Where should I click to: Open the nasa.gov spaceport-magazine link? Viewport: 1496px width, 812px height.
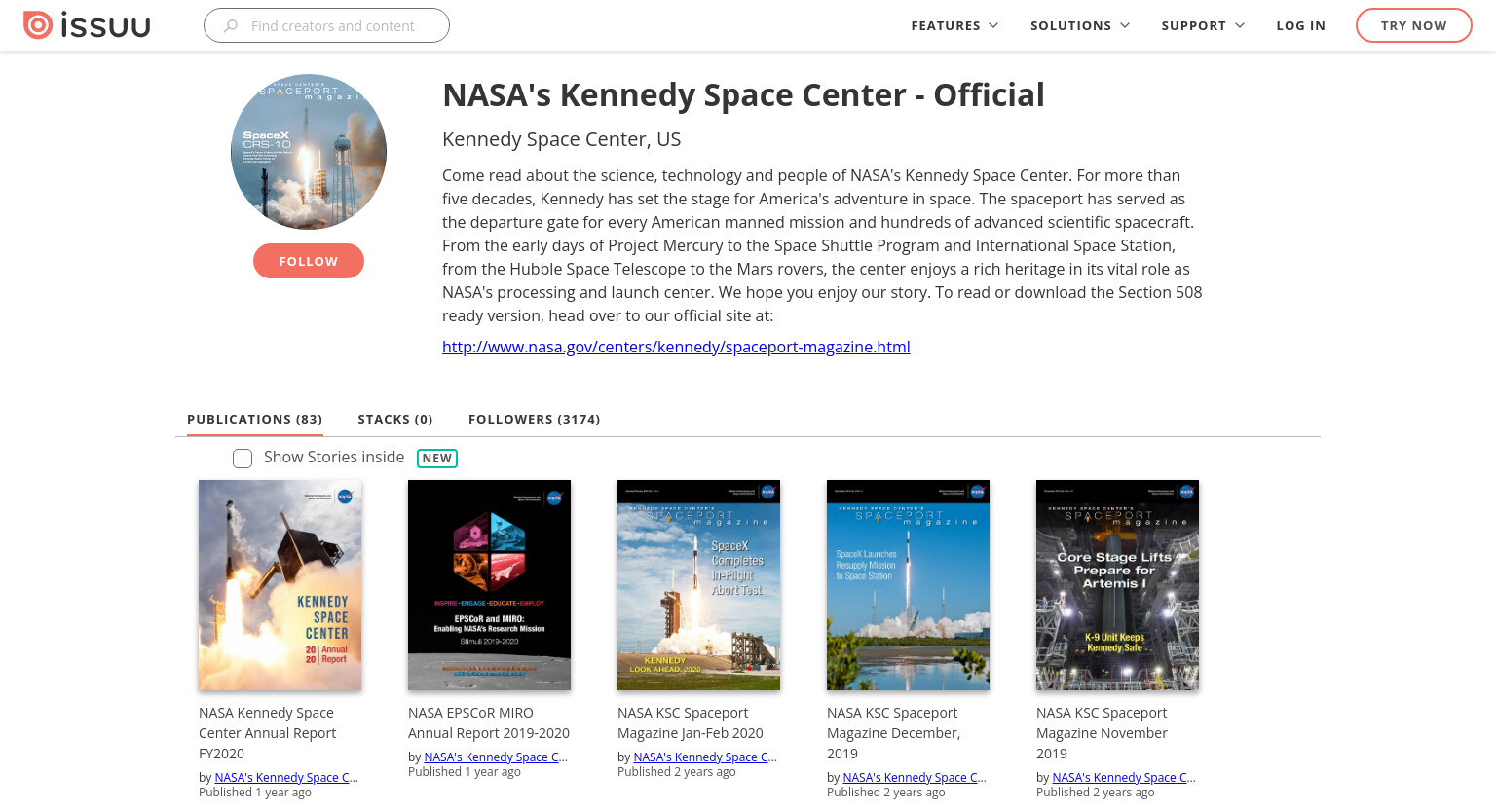point(676,347)
